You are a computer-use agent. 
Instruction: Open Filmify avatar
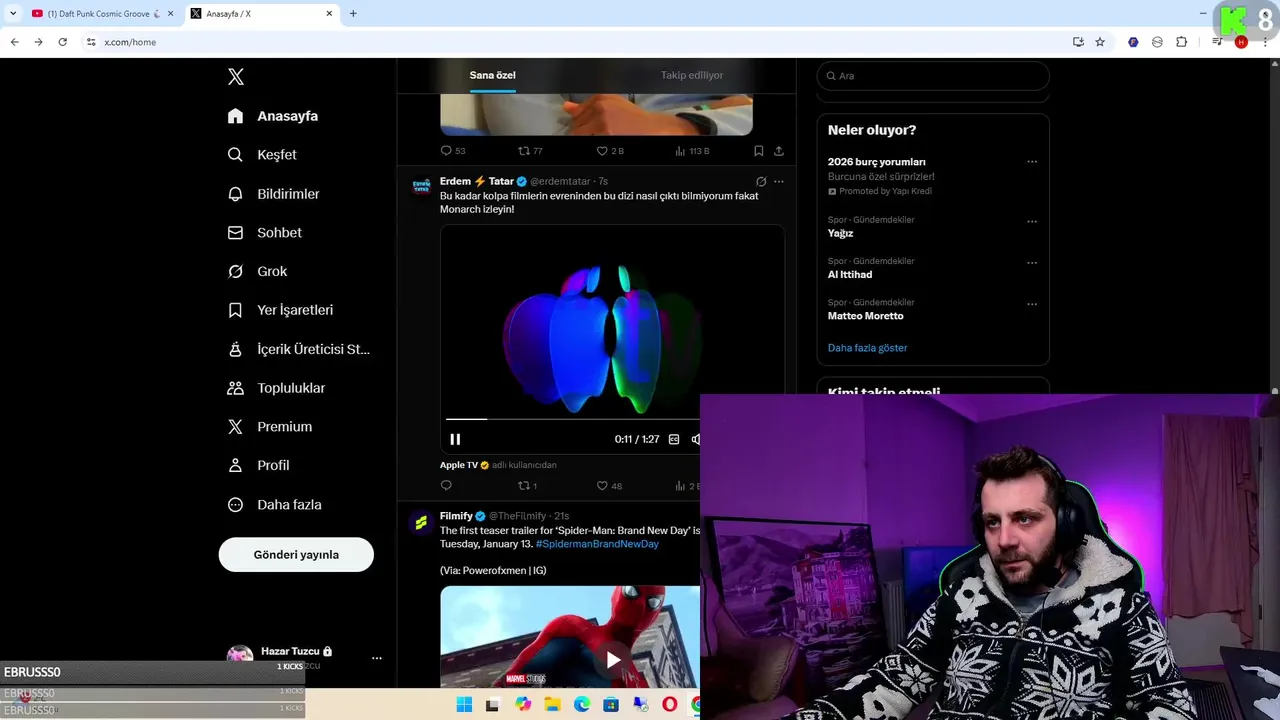(x=421, y=522)
